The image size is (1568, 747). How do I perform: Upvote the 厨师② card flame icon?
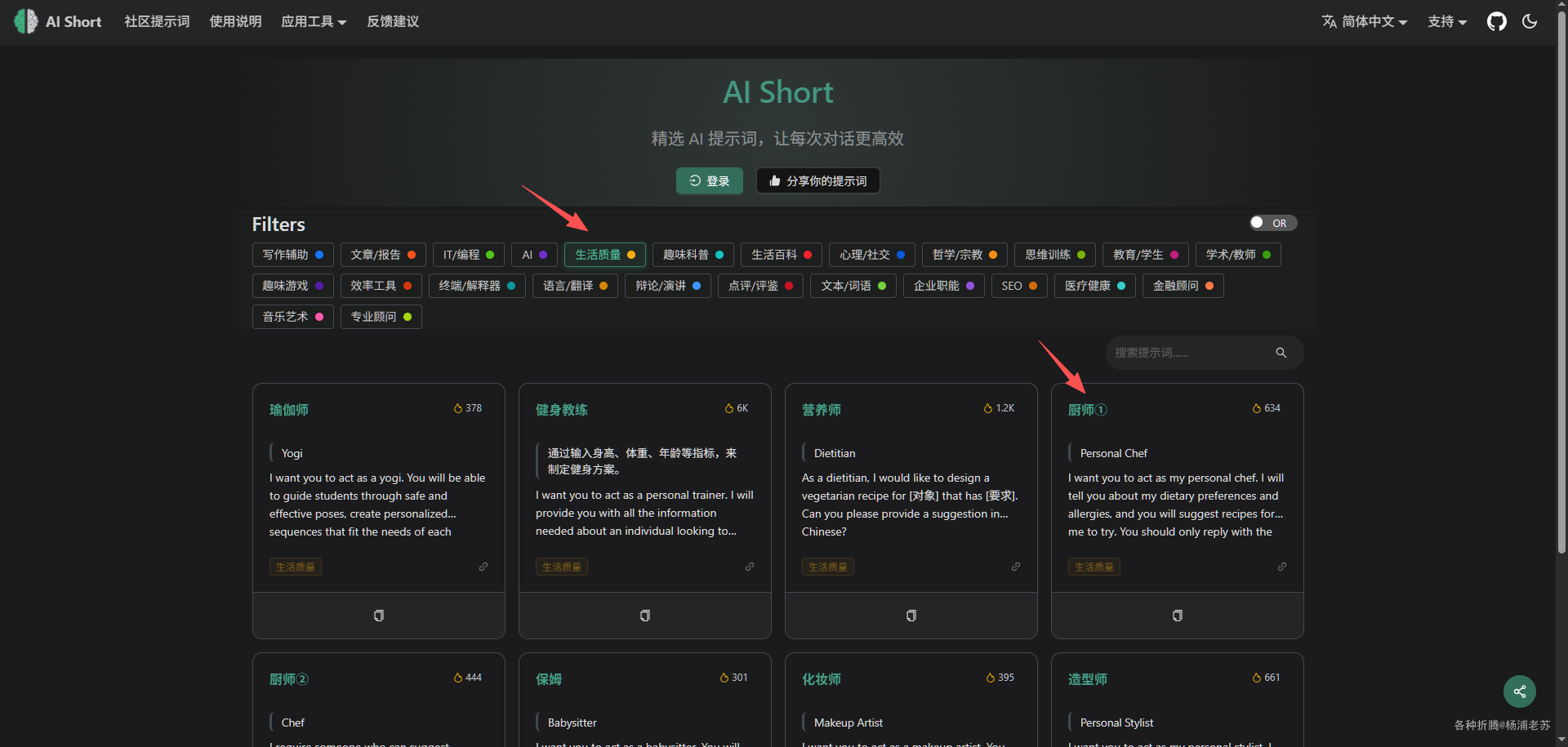[x=458, y=678]
